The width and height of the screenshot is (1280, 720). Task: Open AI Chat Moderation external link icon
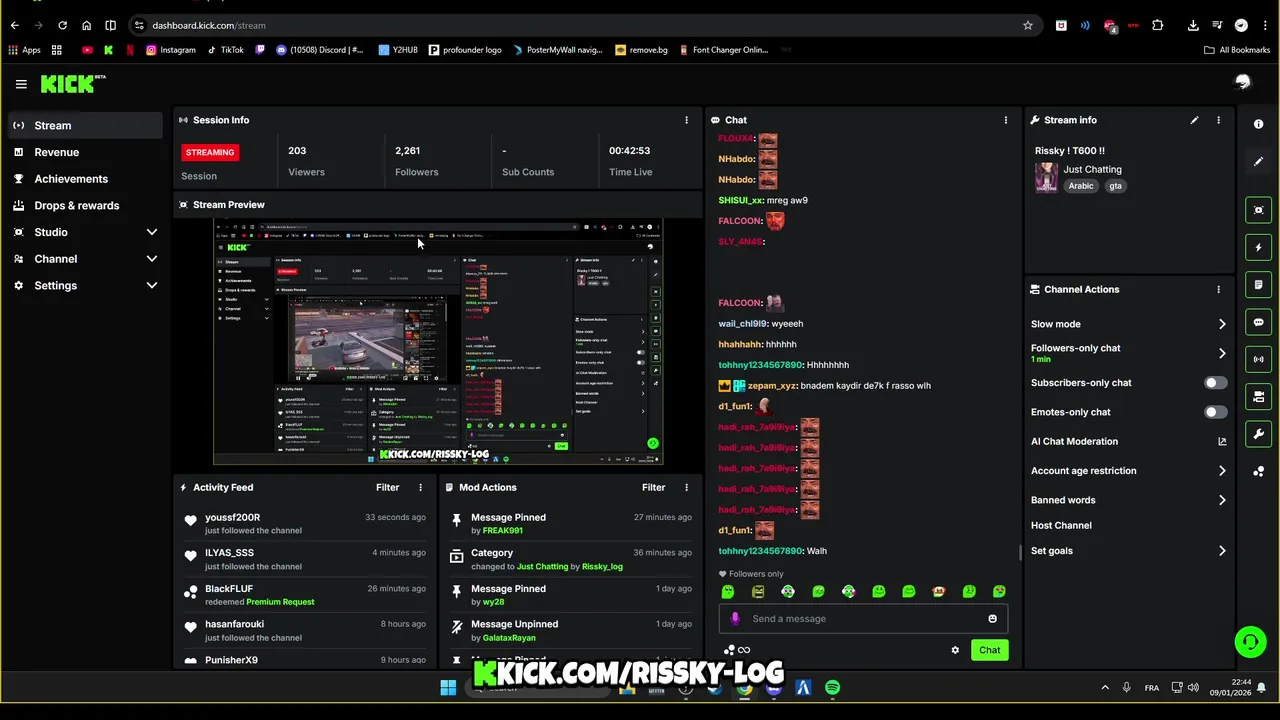pos(1222,441)
